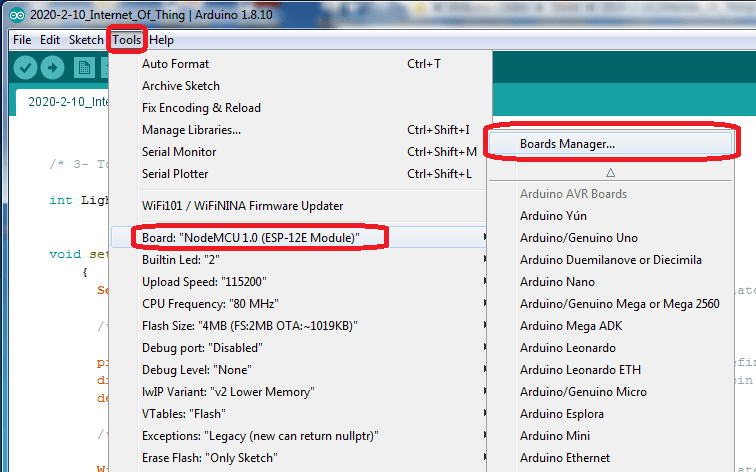Click the 'void' keyword in code editor
Image resolution: width=756 pixels, height=472 pixels.
coord(65,254)
